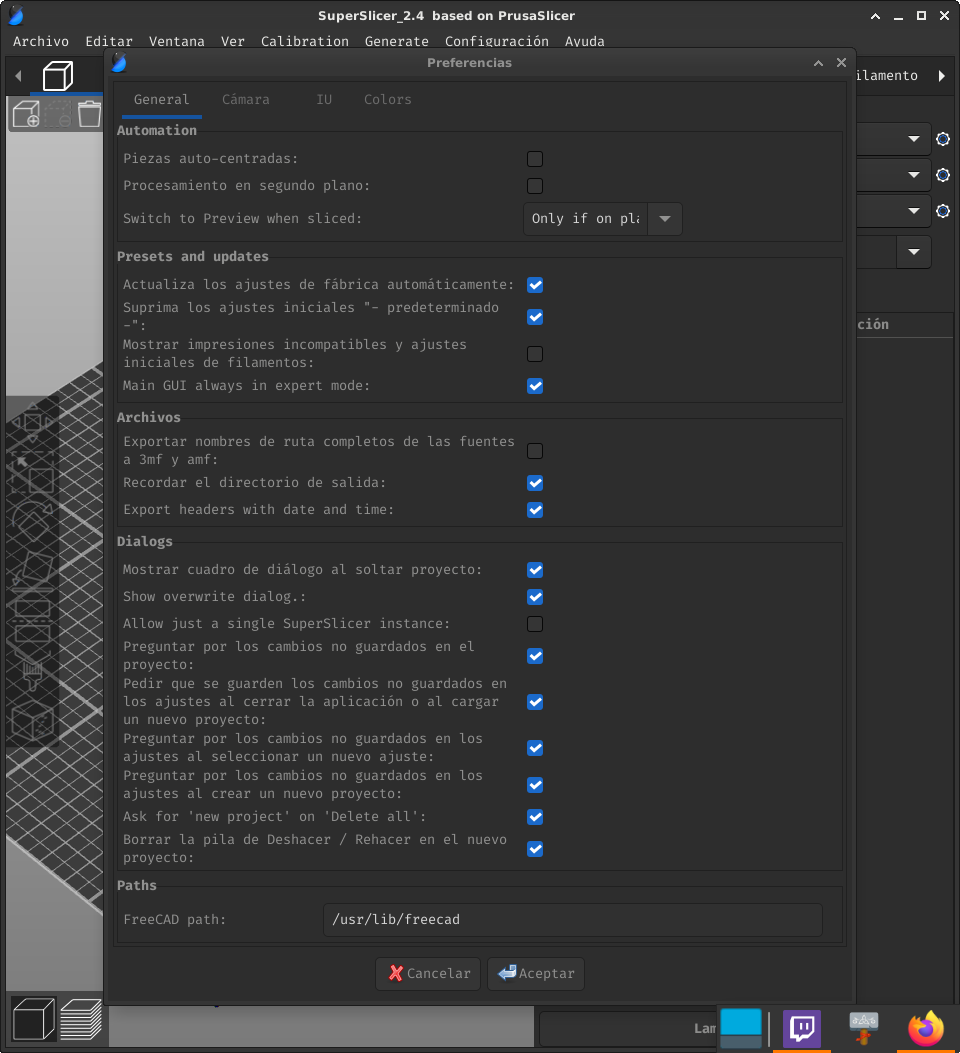Uncheck Mostrar cuadro de diálogo al soltar proyecto
960x1053 pixels.
(535, 570)
